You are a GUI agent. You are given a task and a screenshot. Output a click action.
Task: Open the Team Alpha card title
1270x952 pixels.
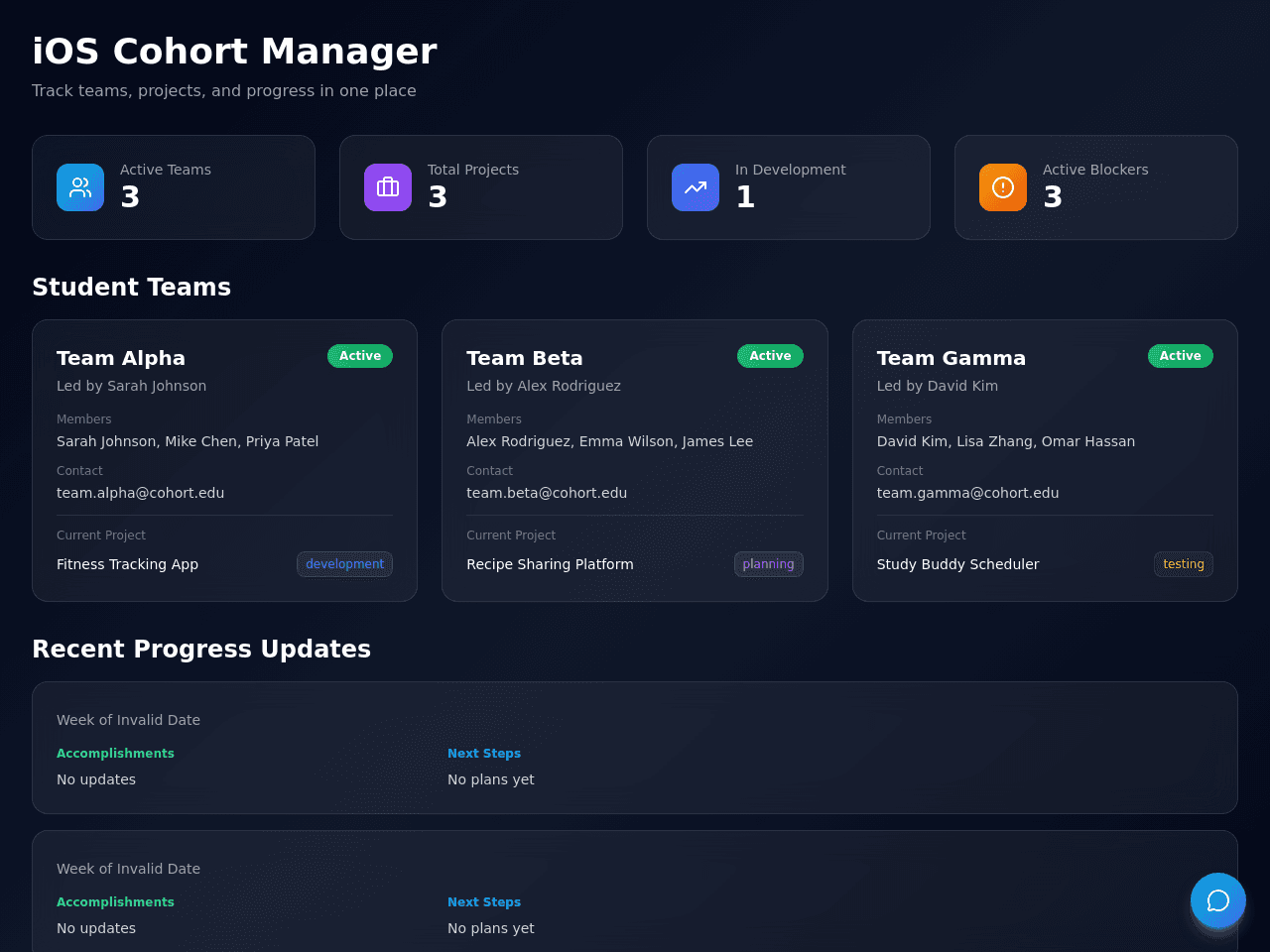coord(121,358)
